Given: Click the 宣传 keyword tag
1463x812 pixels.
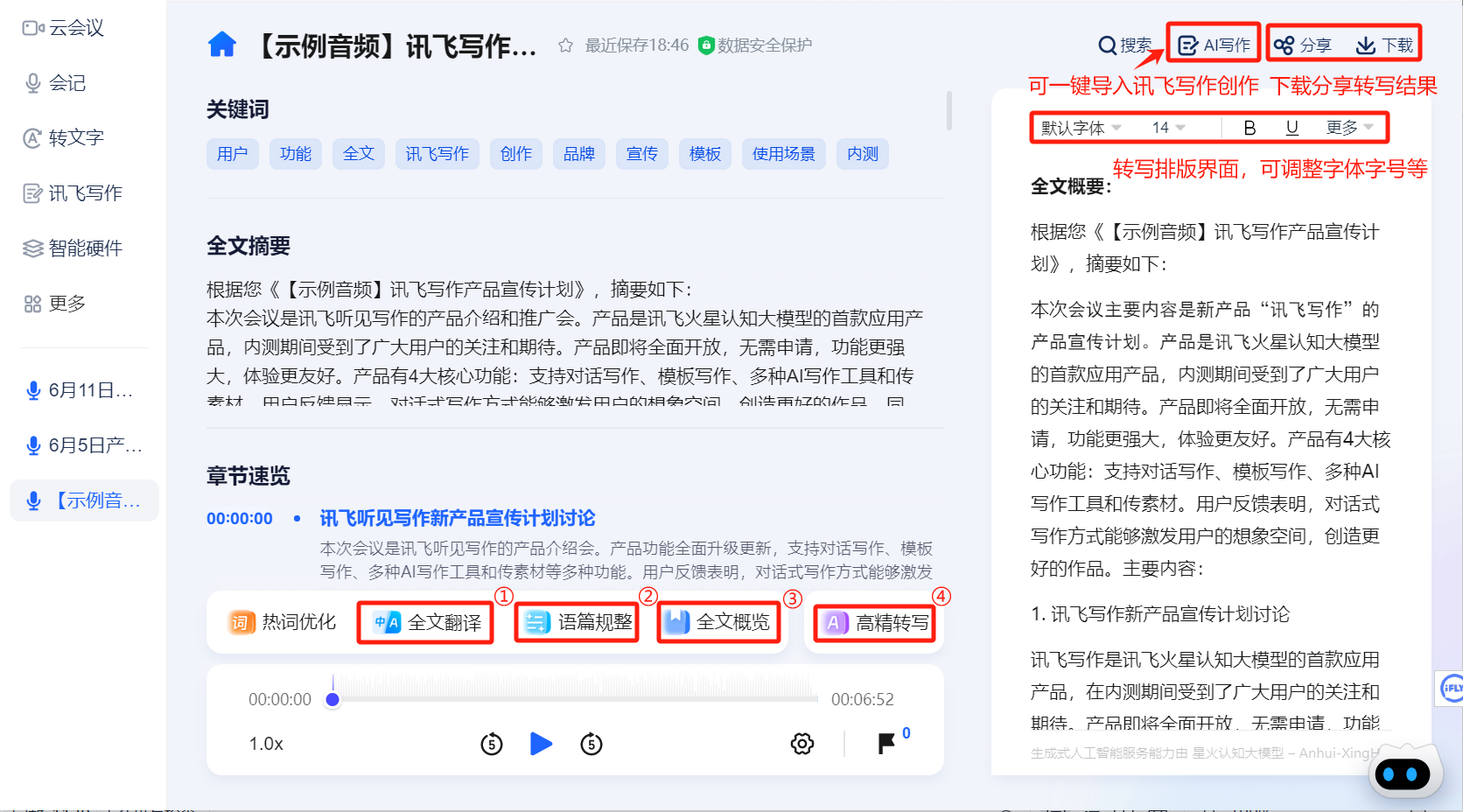Looking at the screenshot, I should [642, 154].
